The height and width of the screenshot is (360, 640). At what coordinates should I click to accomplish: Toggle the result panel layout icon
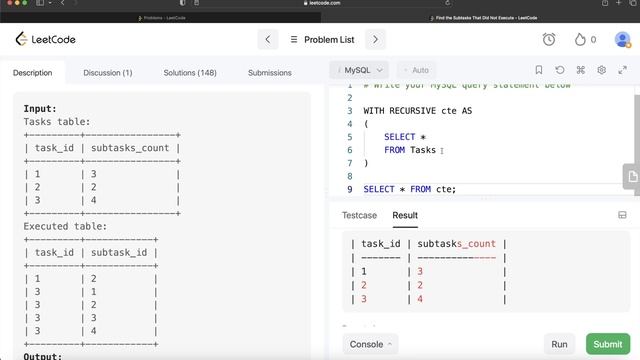point(622,215)
